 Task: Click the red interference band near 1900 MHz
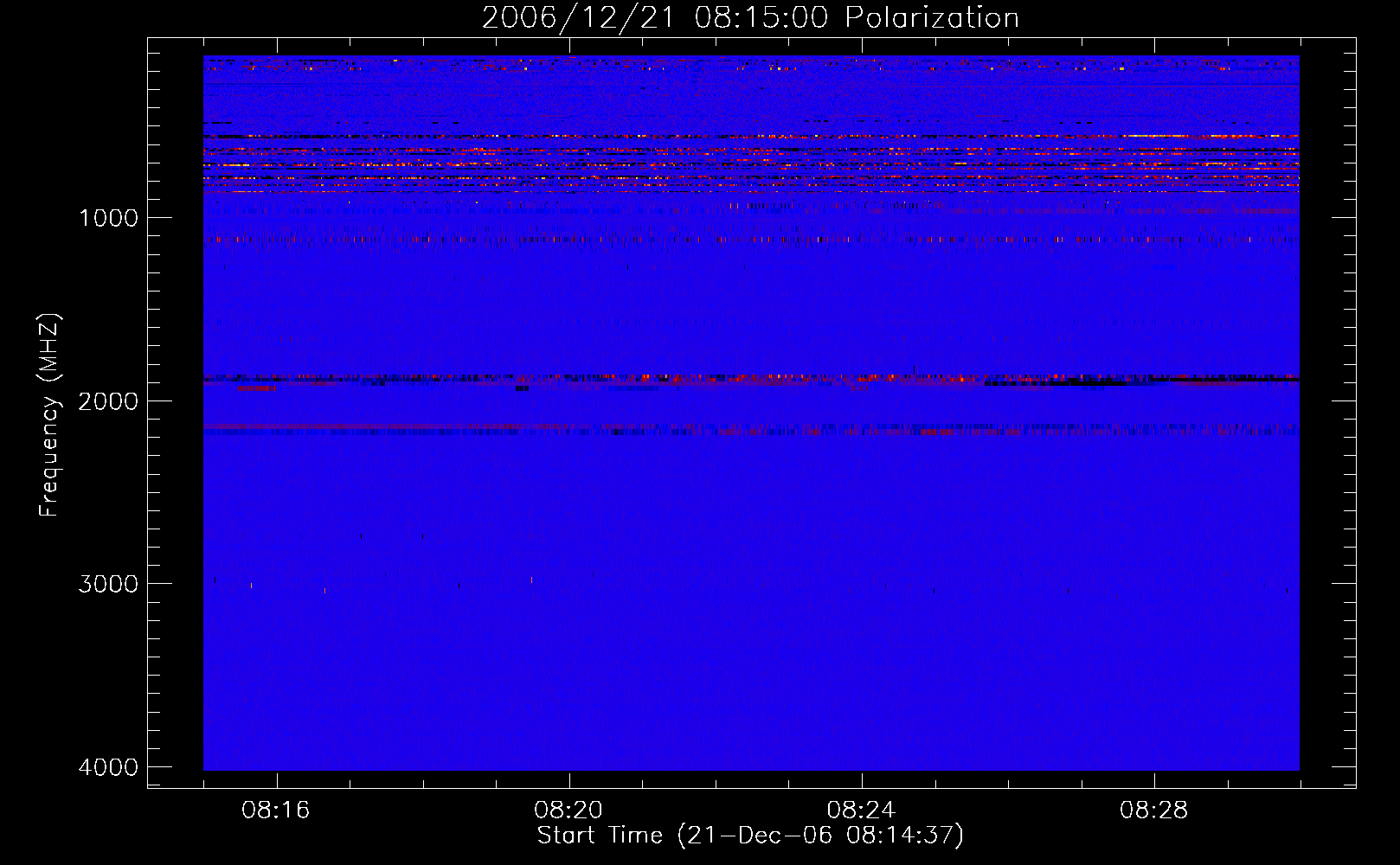click(751, 379)
